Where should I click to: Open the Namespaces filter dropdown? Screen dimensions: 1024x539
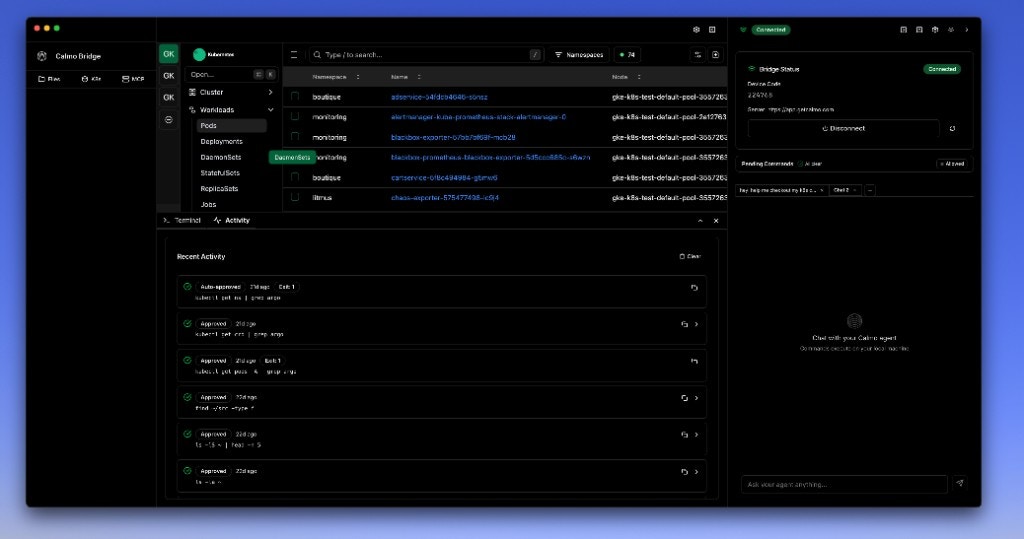point(579,55)
